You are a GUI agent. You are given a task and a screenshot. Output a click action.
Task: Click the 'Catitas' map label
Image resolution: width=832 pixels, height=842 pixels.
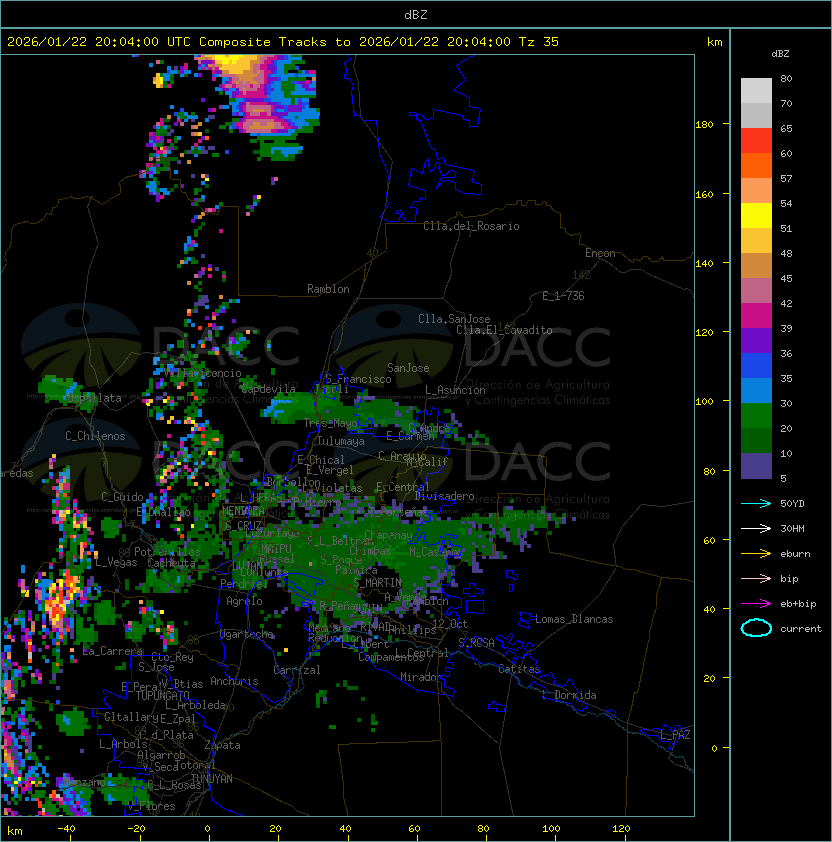pos(519,669)
